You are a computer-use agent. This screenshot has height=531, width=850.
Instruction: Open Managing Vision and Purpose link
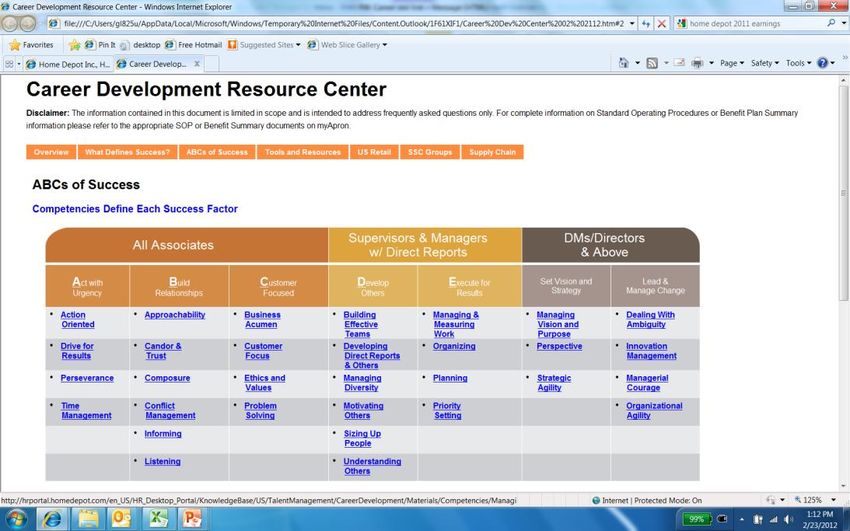pos(557,324)
